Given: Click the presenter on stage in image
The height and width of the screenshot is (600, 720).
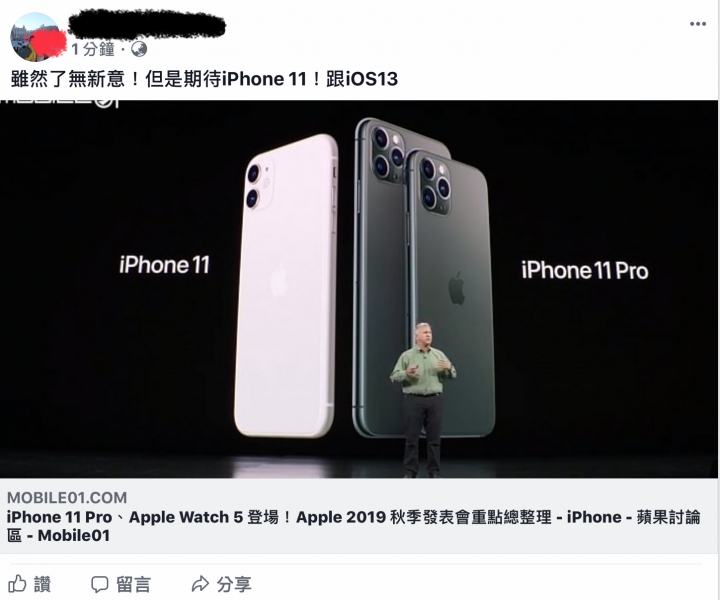Looking at the screenshot, I should [x=422, y=399].
